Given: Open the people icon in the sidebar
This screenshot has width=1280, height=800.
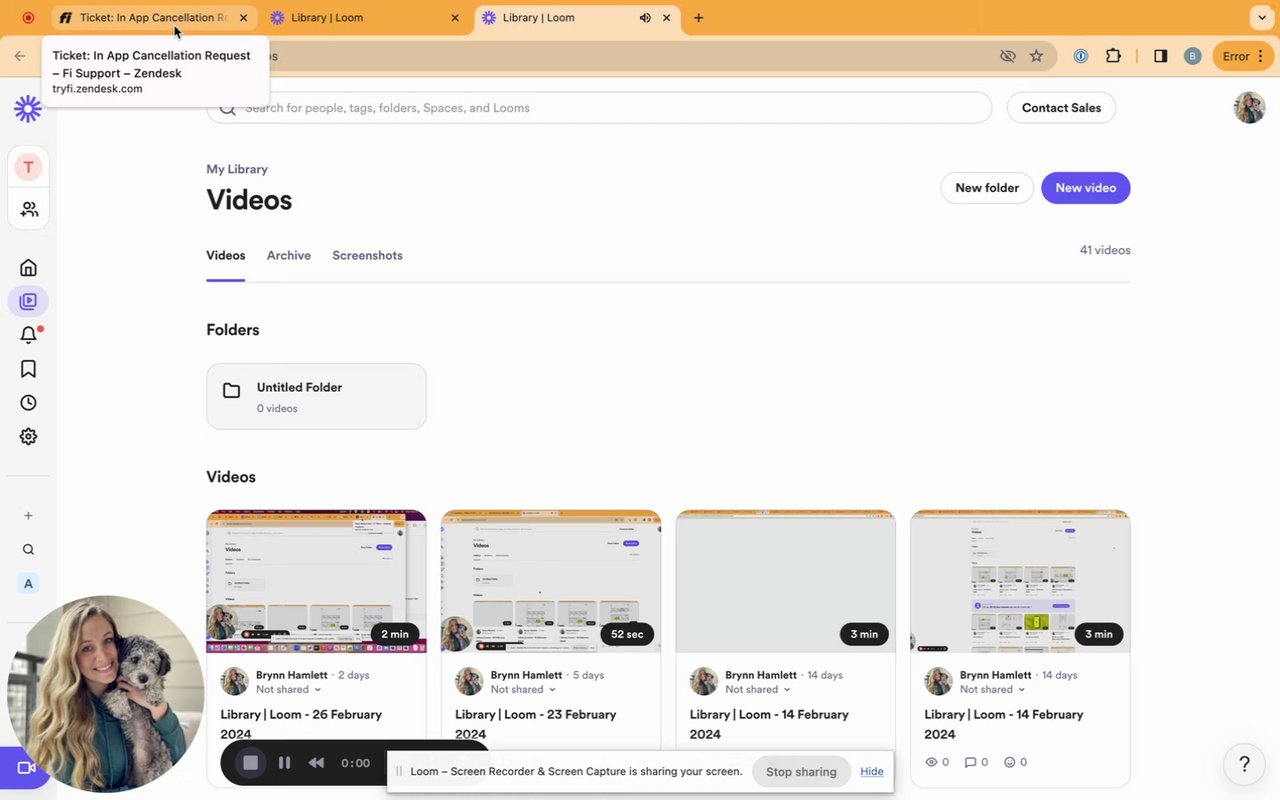Looking at the screenshot, I should (x=29, y=209).
